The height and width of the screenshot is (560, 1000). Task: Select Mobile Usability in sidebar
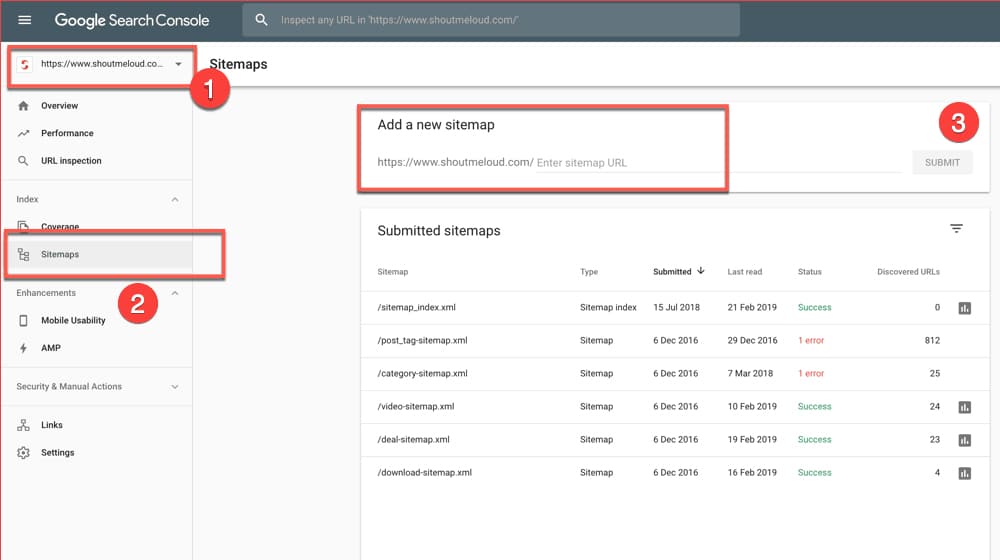pos(73,321)
